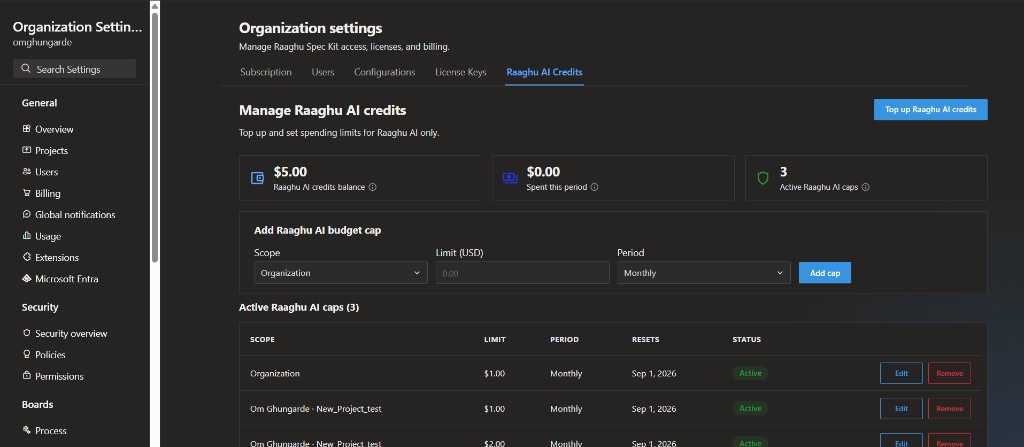
Task: Click the SCOPE column header
Action: pyautogui.click(x=262, y=340)
